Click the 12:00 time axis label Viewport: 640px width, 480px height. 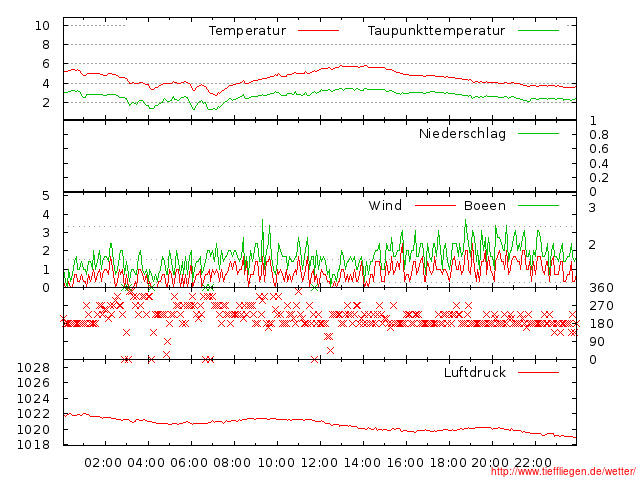(x=319, y=463)
